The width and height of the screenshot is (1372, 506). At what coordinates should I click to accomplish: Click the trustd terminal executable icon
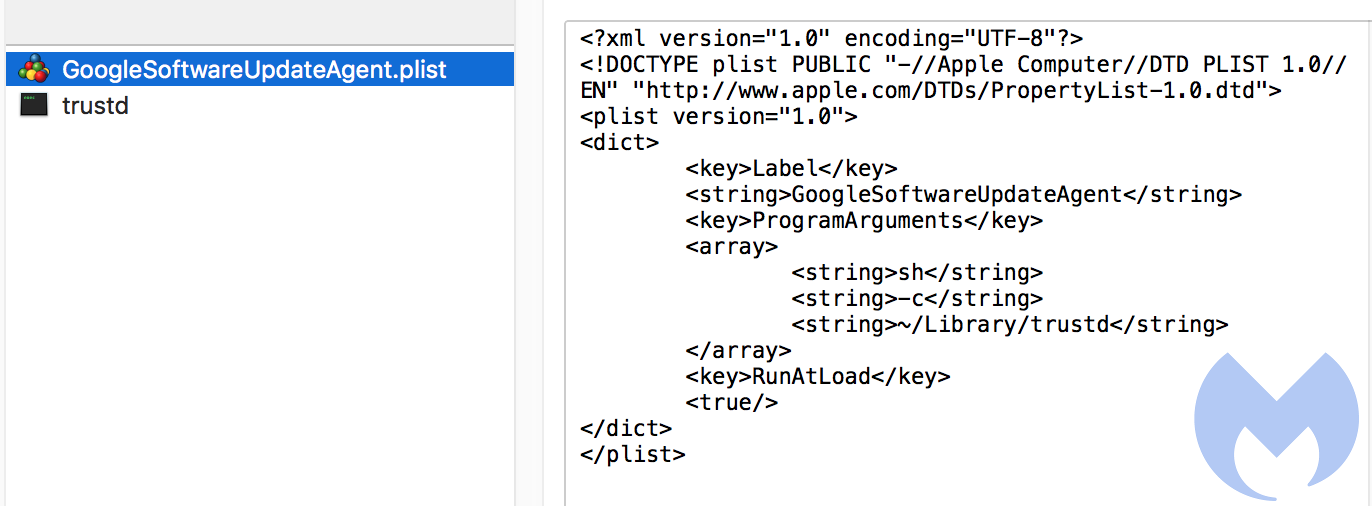coord(34,105)
